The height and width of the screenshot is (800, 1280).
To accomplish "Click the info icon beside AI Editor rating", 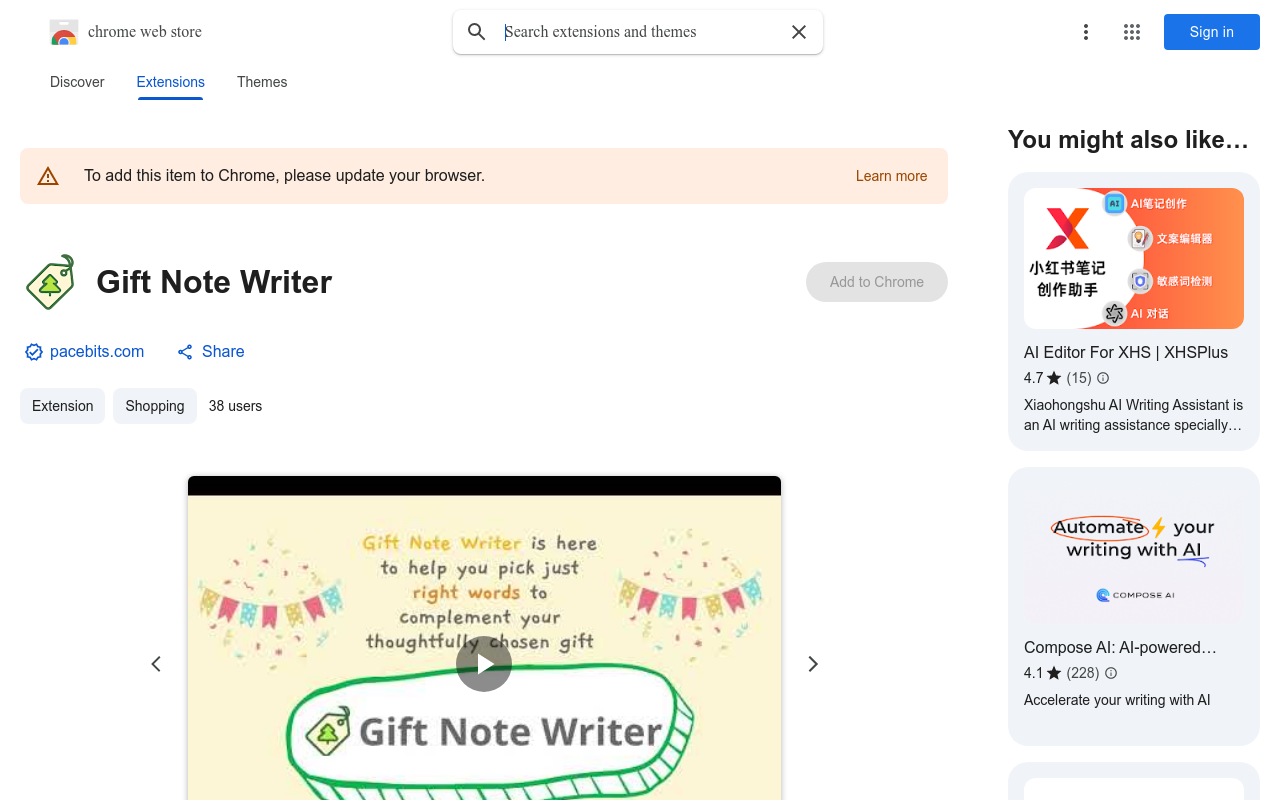I will coord(1103,378).
